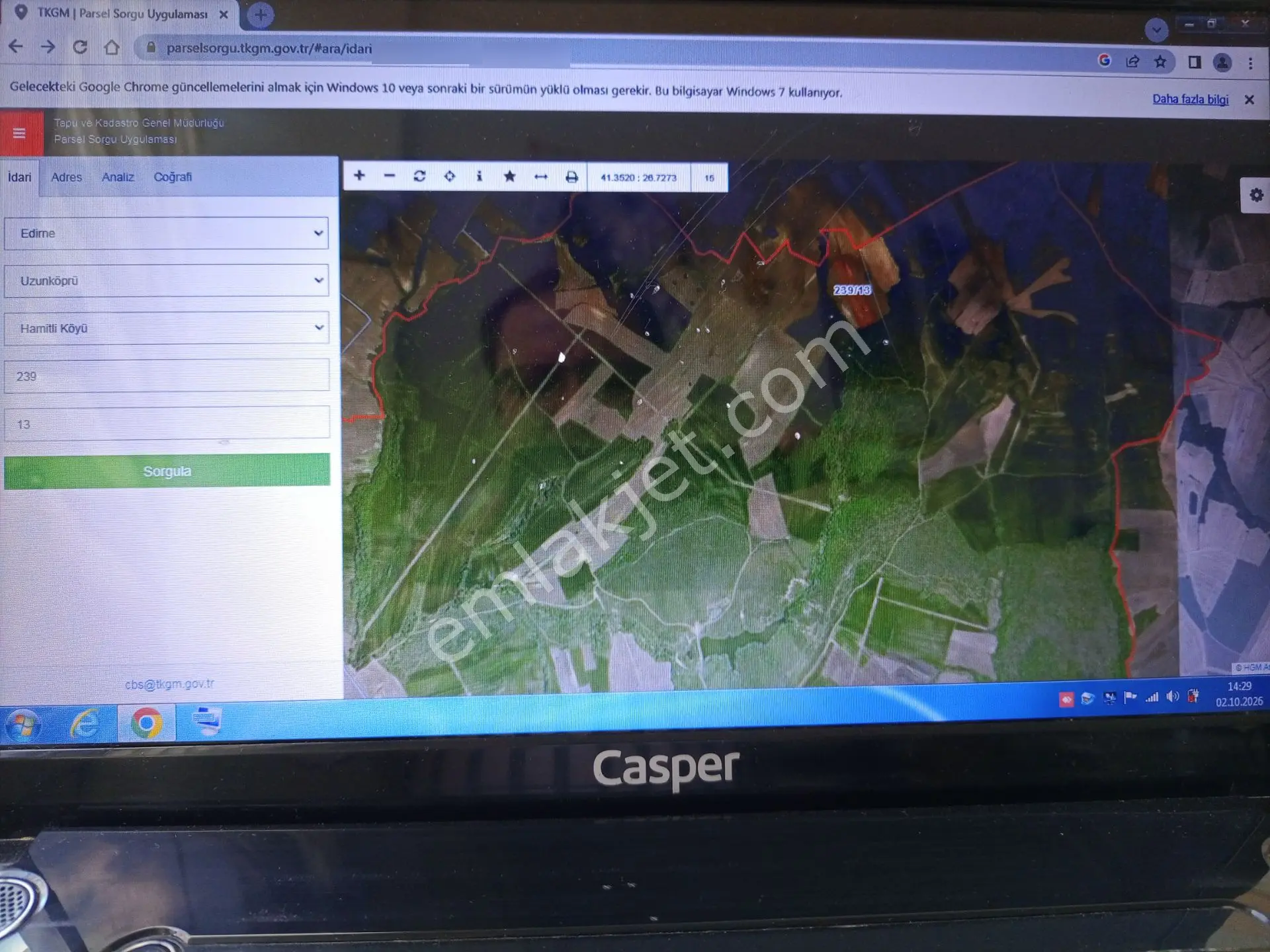
Task: Open the favorites star in map toolbar
Action: click(509, 177)
